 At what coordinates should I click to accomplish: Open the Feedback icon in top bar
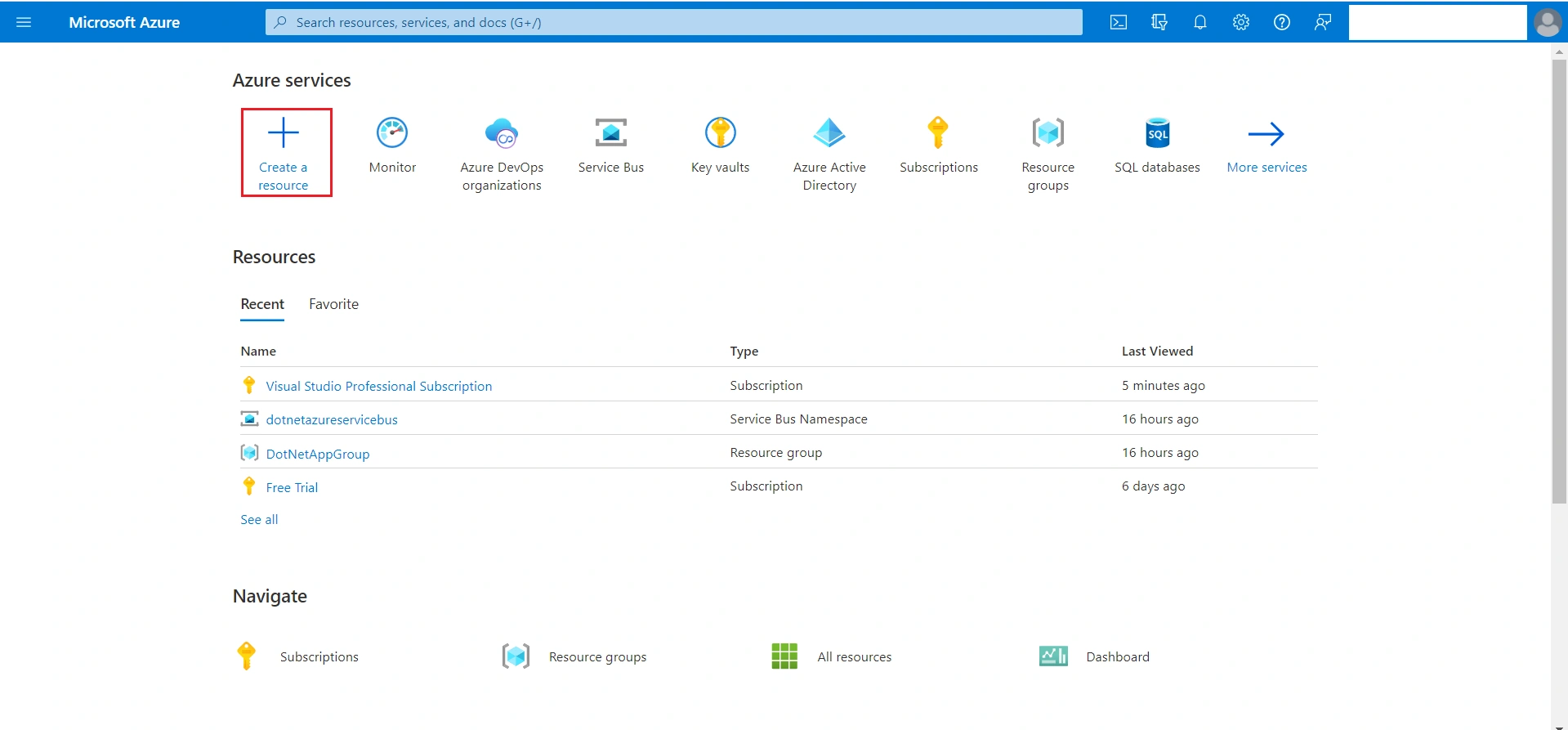coord(1323,22)
